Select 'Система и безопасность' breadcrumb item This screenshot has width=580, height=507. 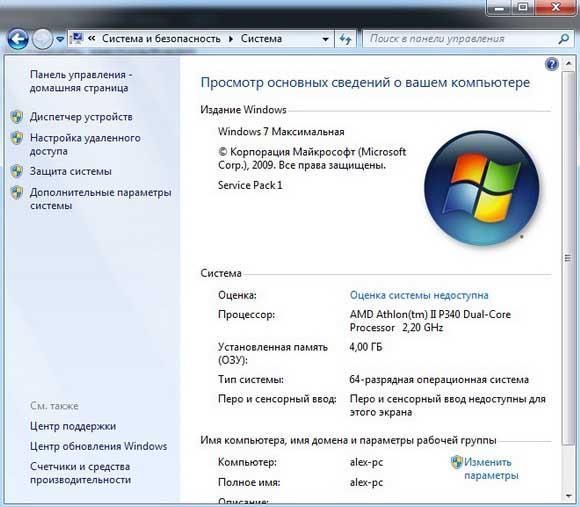pos(161,38)
